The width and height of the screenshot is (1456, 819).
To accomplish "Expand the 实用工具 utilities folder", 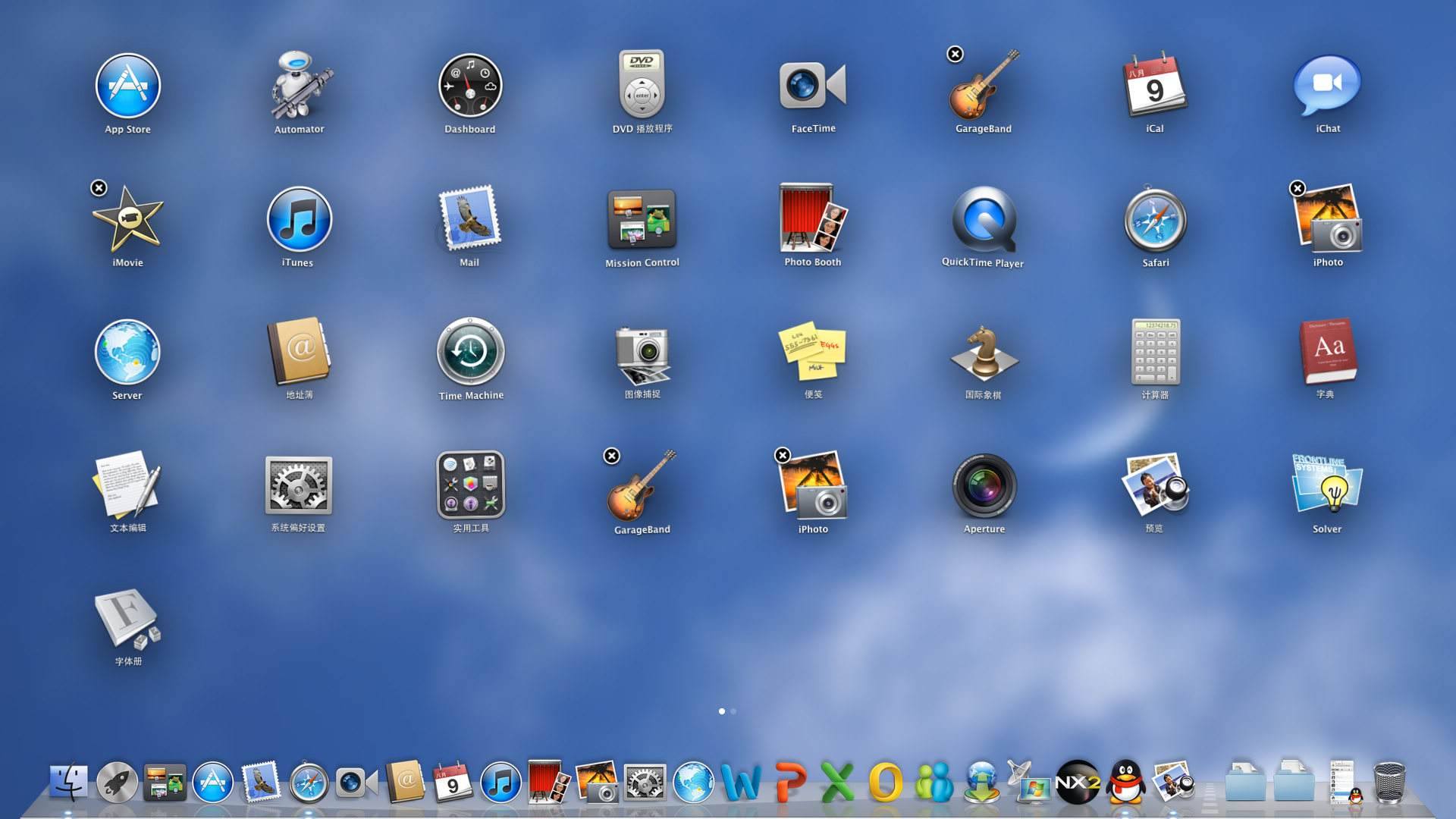I will pos(470,485).
